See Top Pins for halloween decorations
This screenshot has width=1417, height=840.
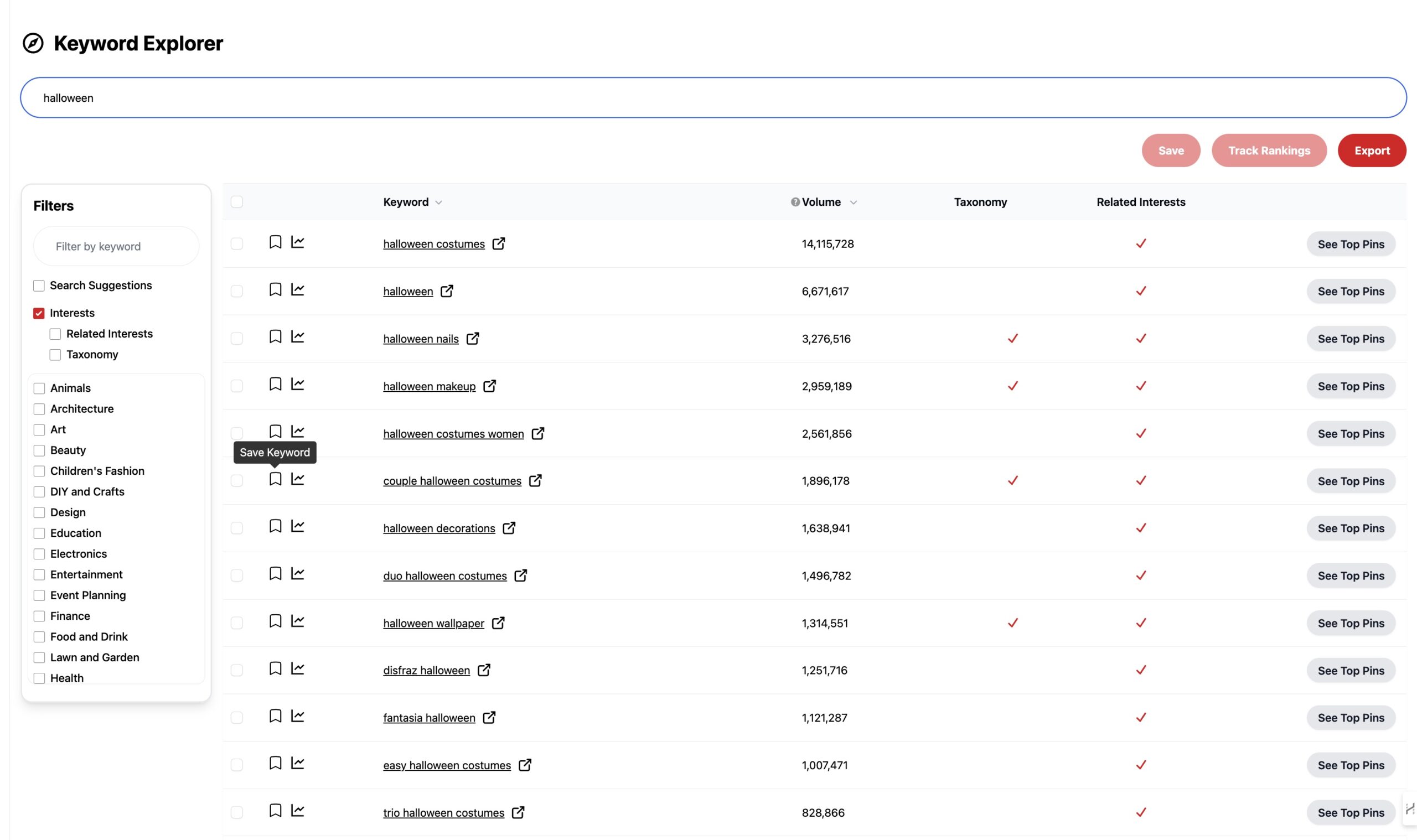(x=1350, y=528)
